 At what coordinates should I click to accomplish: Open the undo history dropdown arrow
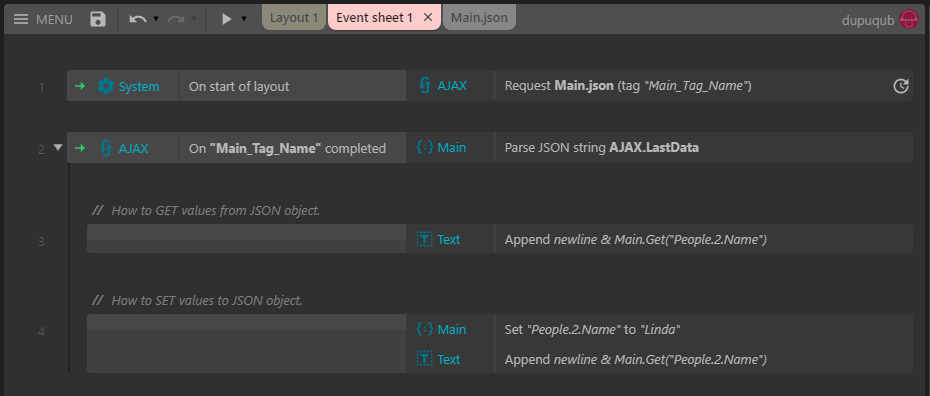coord(156,19)
